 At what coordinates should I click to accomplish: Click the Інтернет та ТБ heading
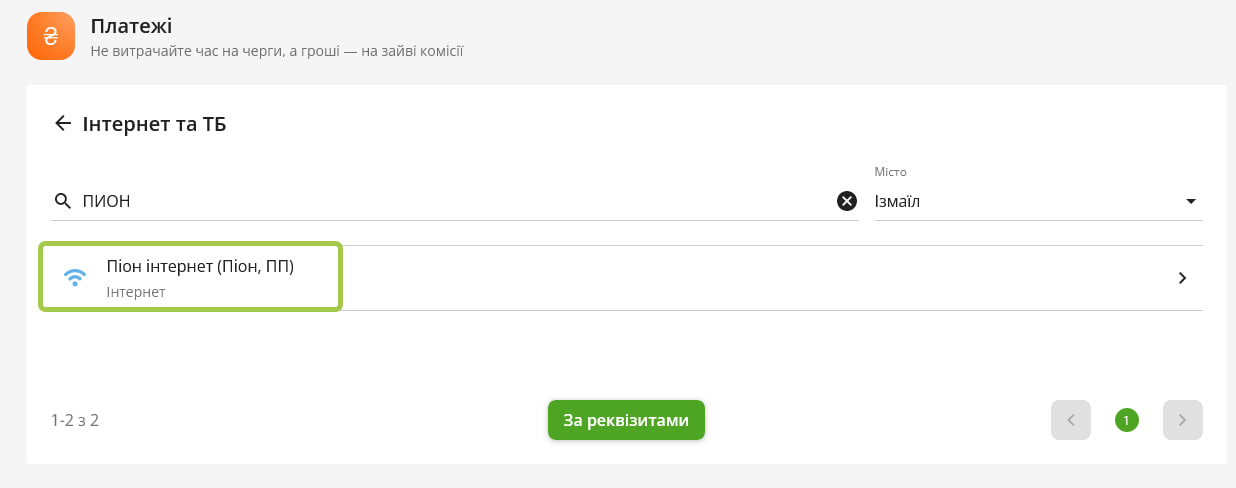click(x=154, y=124)
